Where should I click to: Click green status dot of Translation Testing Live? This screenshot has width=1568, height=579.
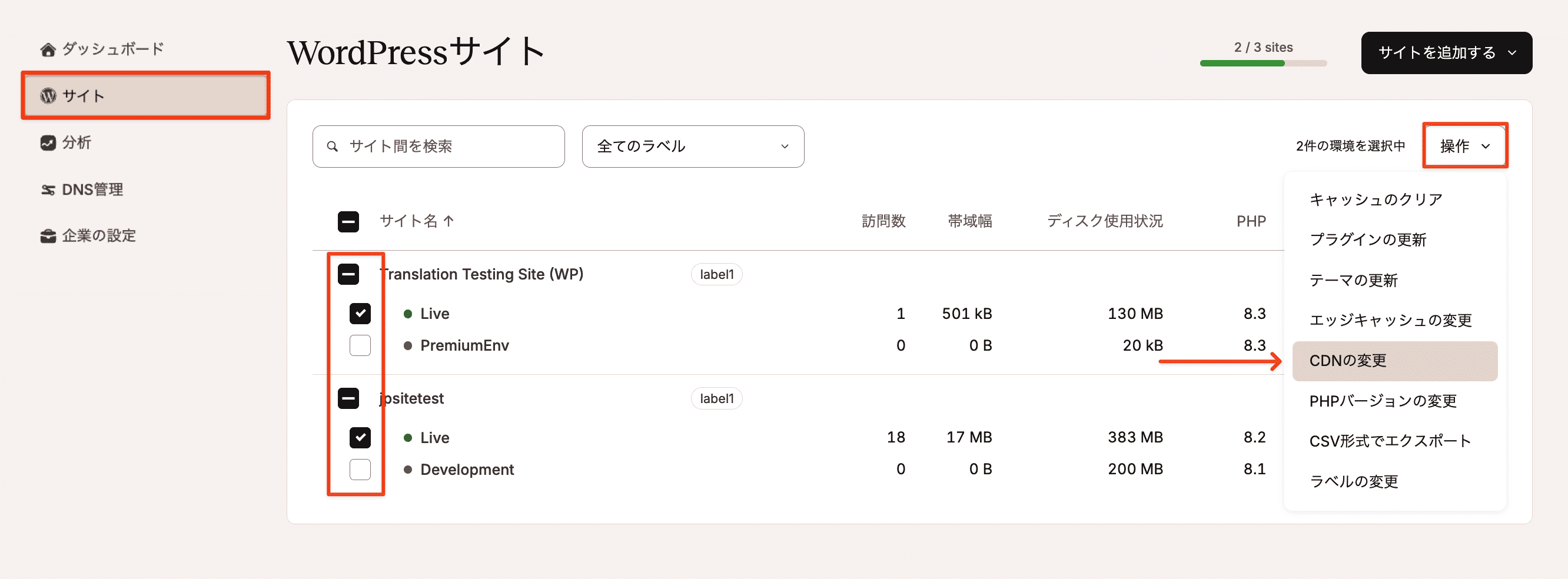pyautogui.click(x=408, y=314)
